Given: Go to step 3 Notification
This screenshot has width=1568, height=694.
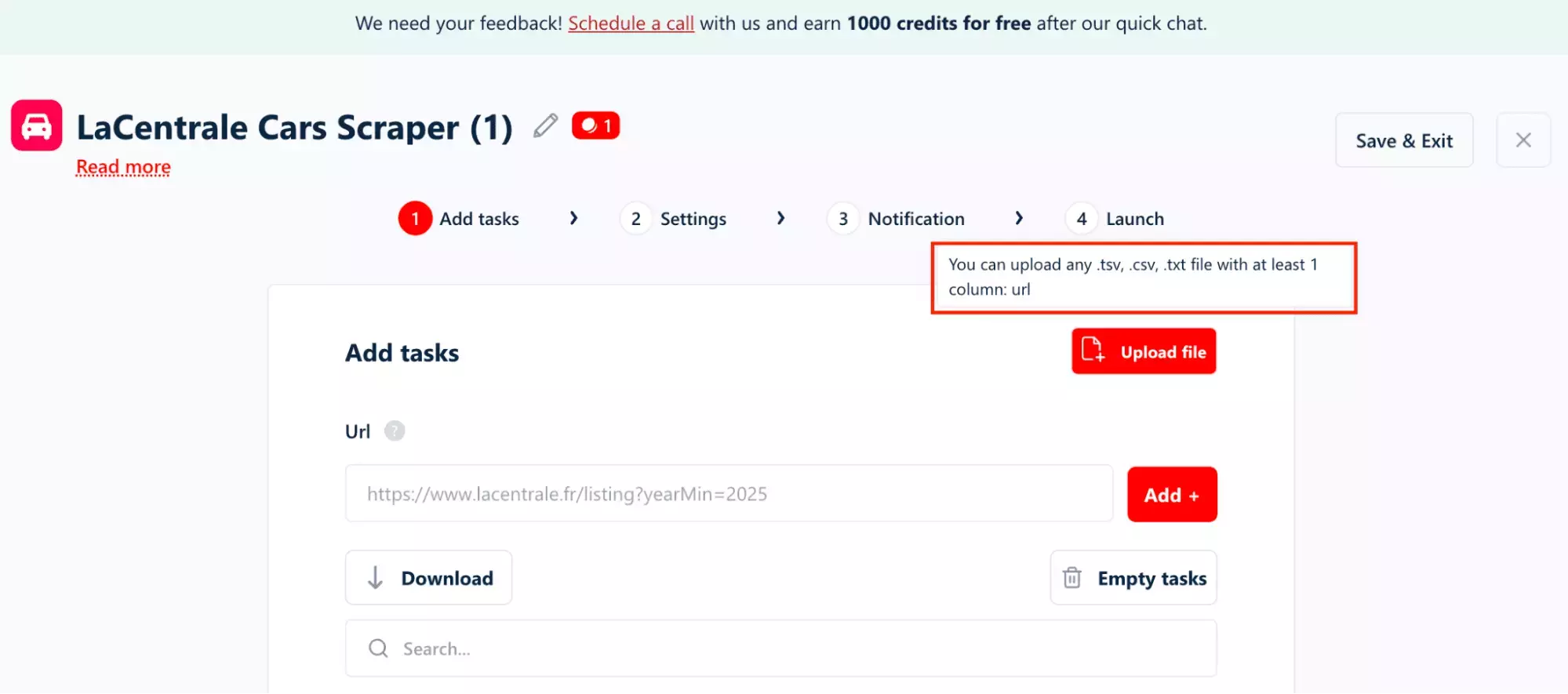Looking at the screenshot, I should [x=896, y=219].
